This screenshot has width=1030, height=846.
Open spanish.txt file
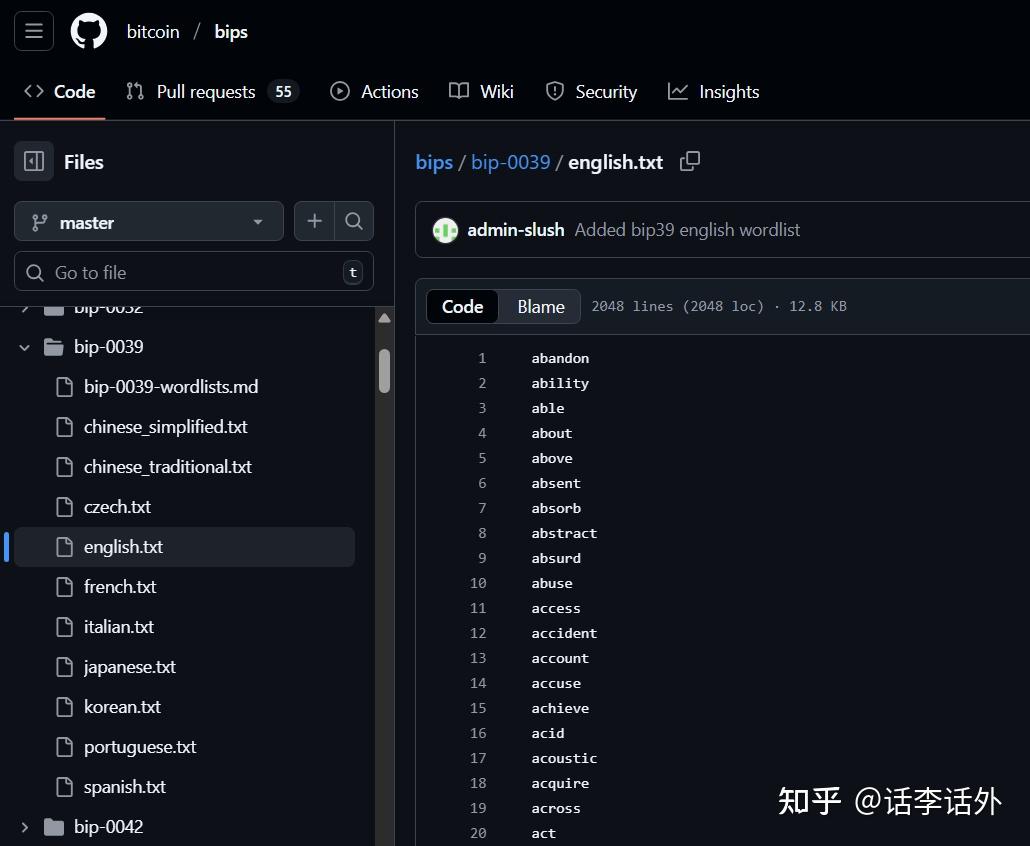(125, 788)
